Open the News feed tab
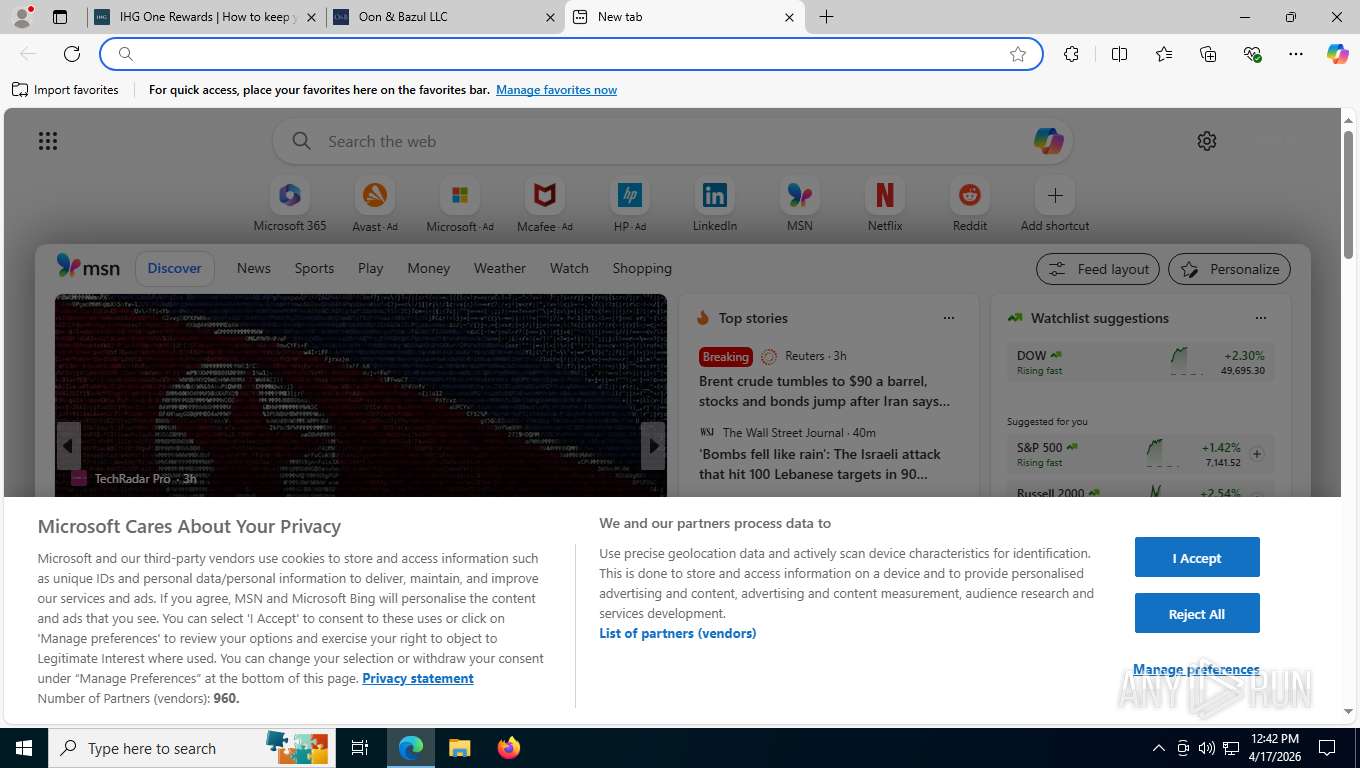This screenshot has width=1360, height=768. 254,268
